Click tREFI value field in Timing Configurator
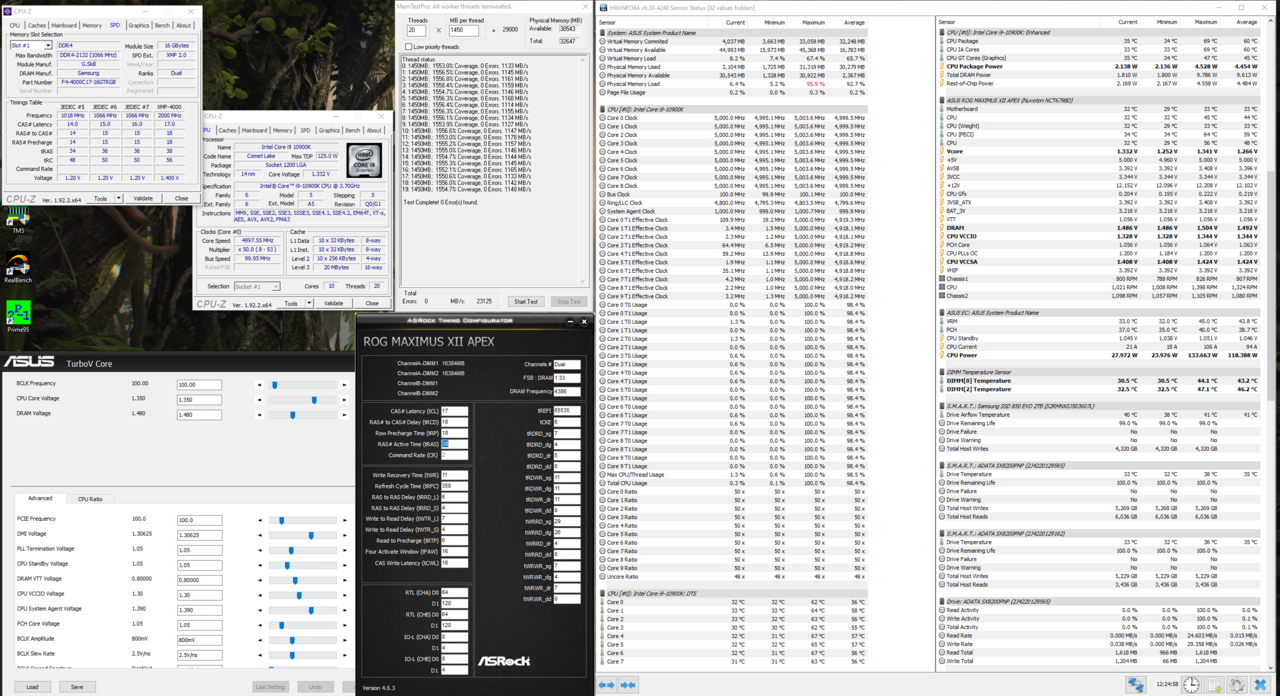1280x696 pixels. (567, 411)
